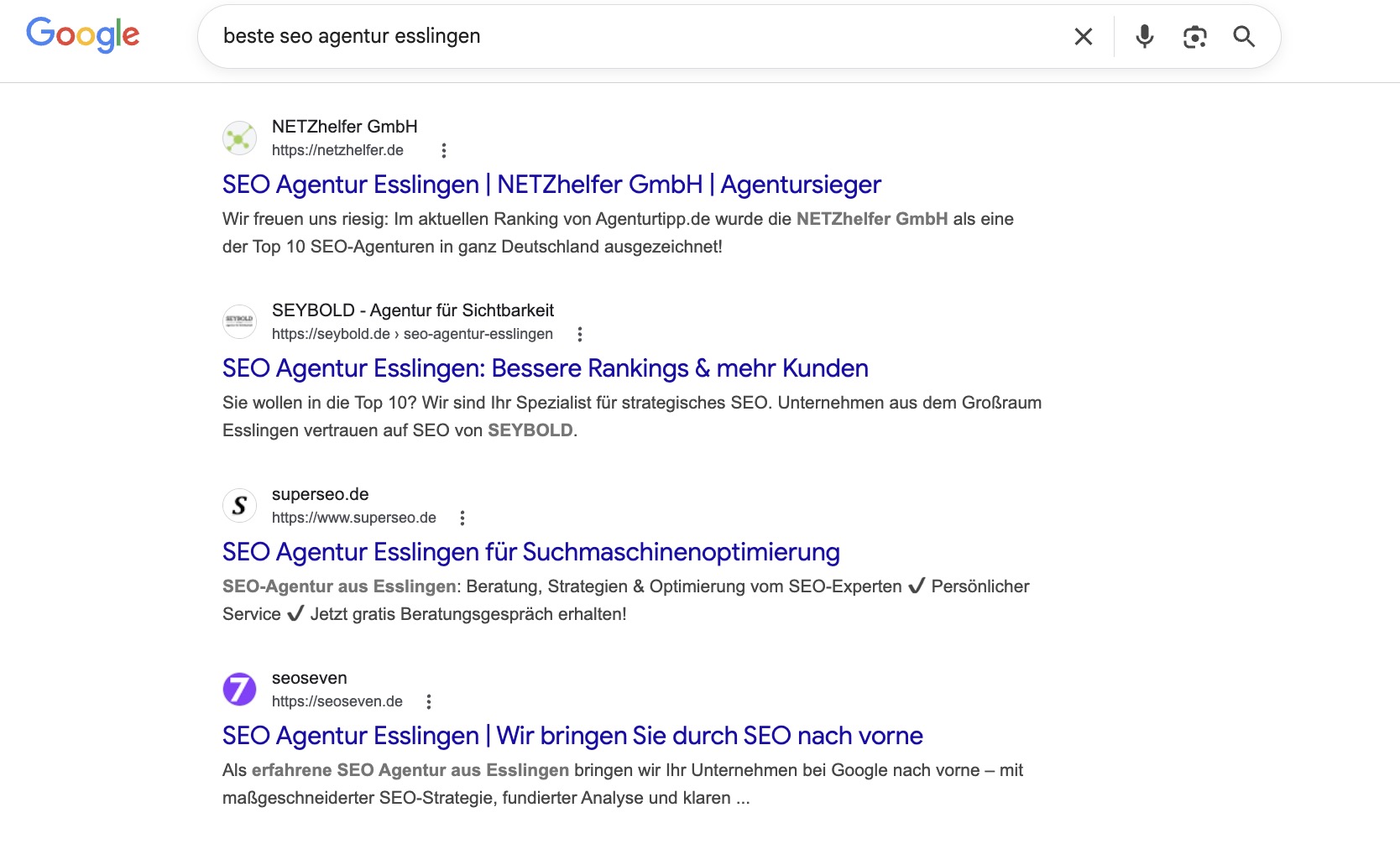
Task: Click the SEYBOLD agency favicon
Action: tap(239, 321)
